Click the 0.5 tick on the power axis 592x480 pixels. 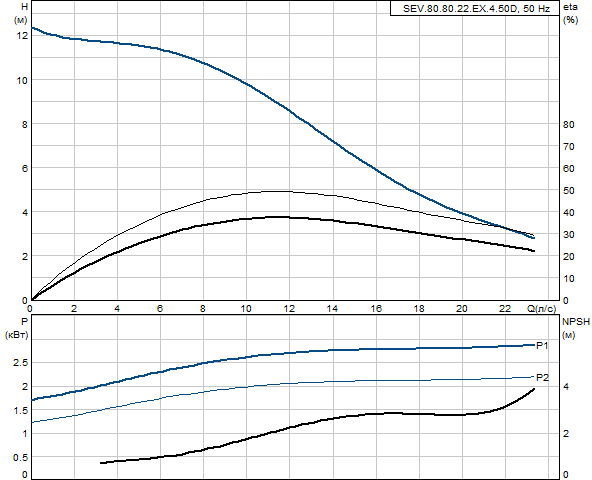(20, 457)
